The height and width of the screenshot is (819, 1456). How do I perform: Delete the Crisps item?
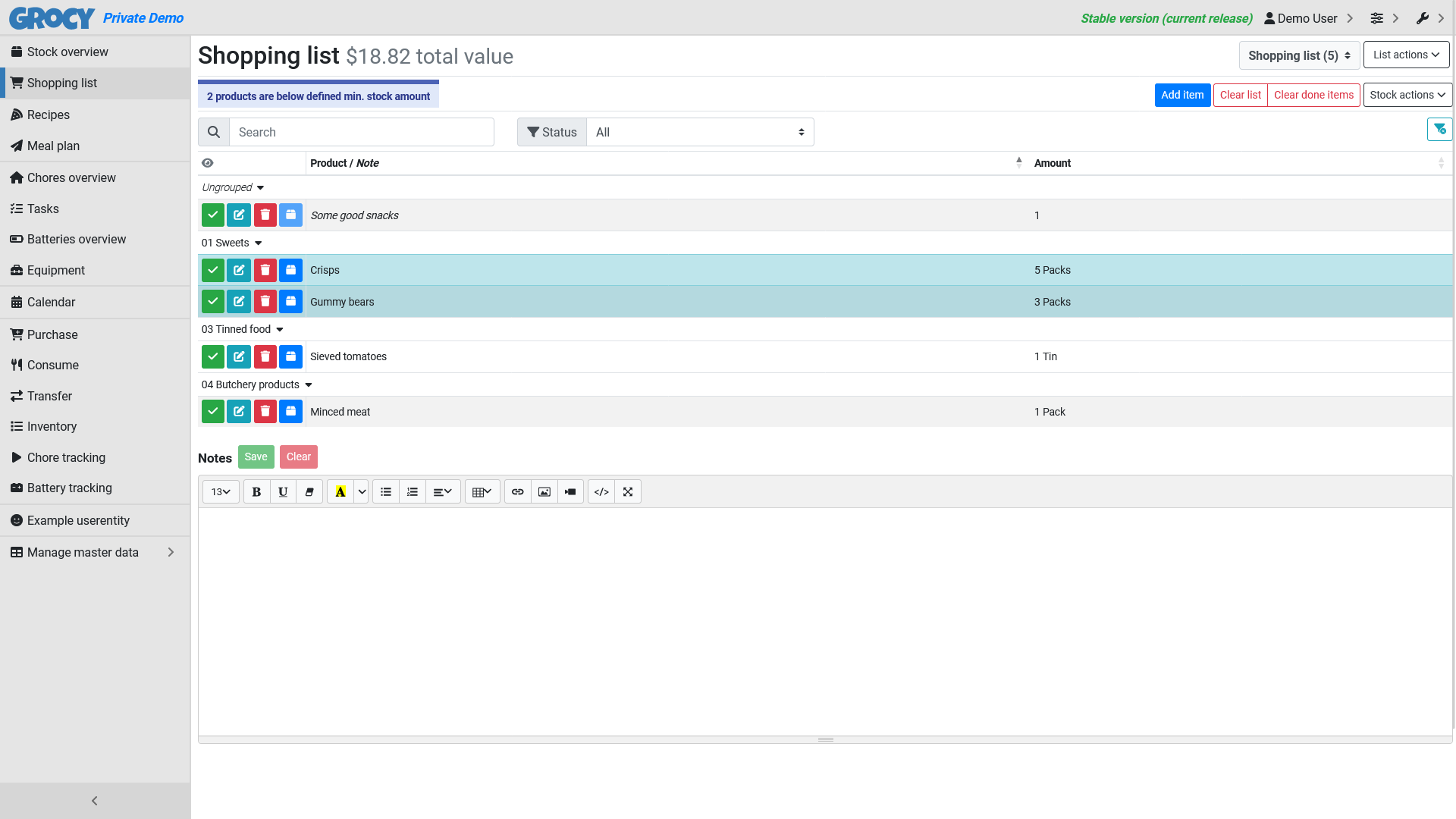pyautogui.click(x=265, y=270)
